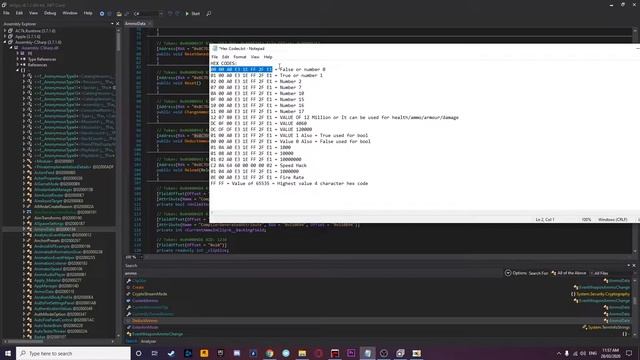
Task: Open Steam from the taskbar
Action: click(x=171, y=353)
